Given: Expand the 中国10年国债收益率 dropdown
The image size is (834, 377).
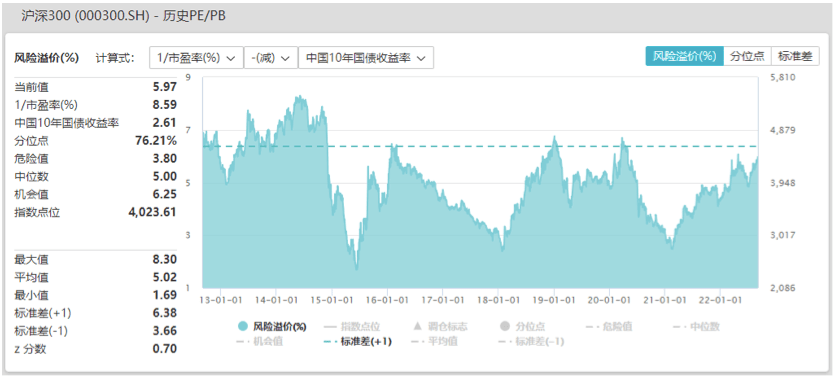Looking at the screenshot, I should (x=366, y=58).
